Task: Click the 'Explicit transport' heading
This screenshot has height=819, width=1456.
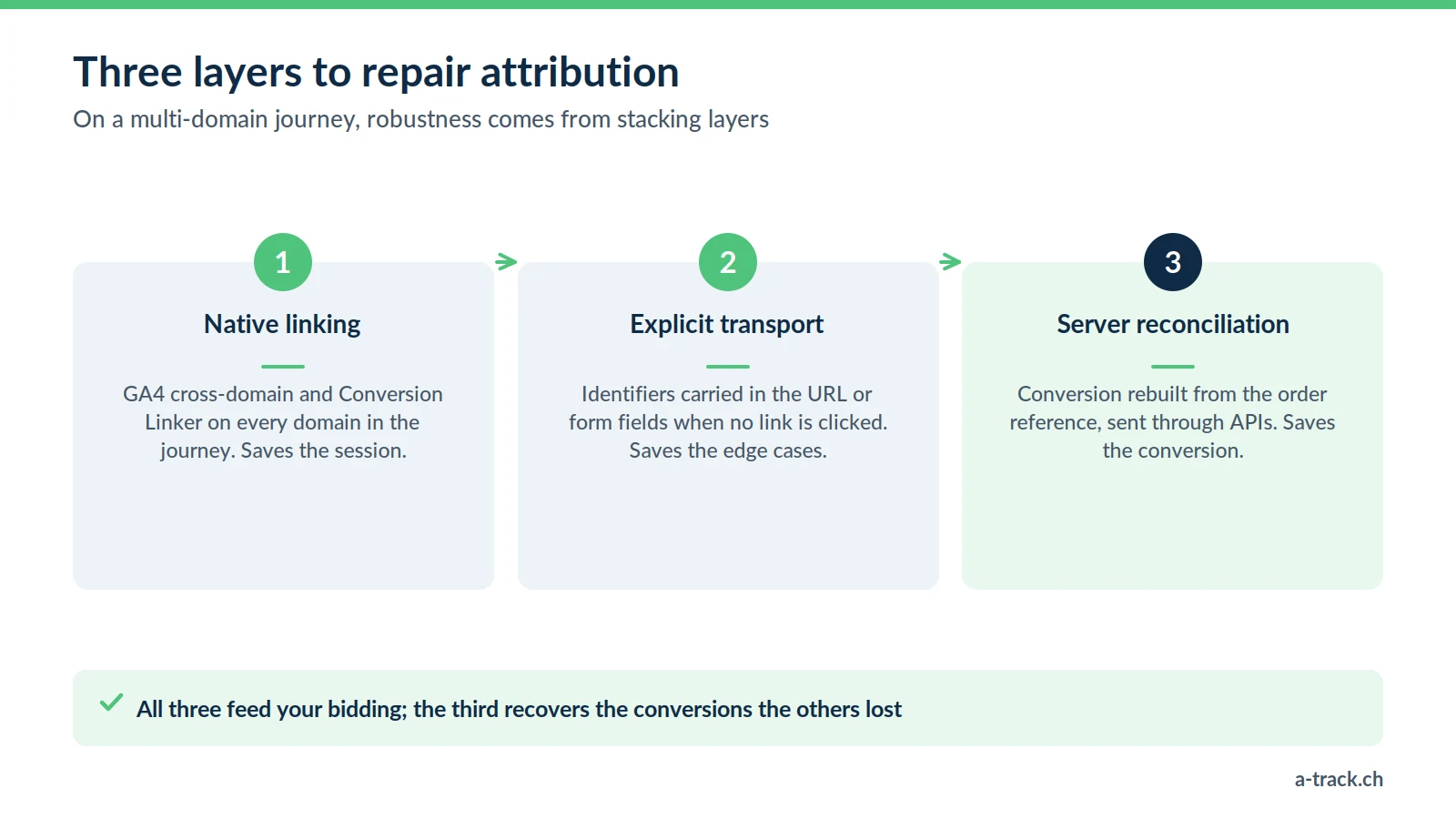Action: 727,324
